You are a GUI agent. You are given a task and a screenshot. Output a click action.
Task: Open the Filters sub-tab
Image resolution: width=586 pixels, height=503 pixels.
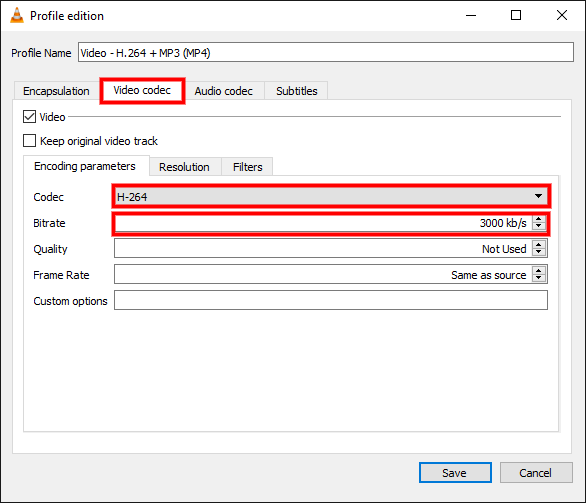tap(247, 167)
